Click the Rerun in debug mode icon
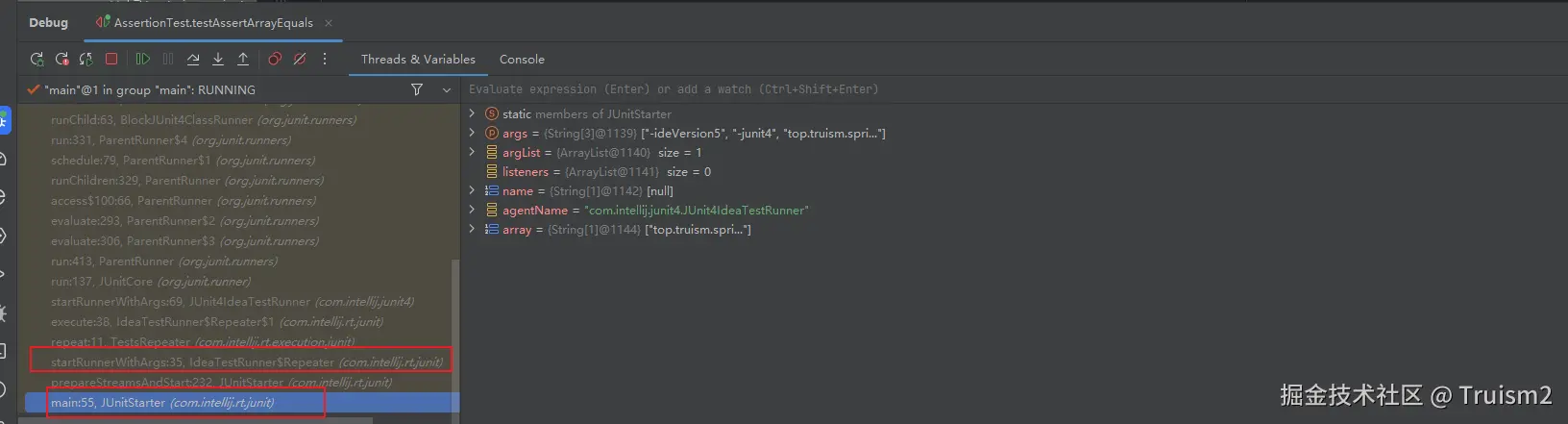This screenshot has height=424, width=1568. click(37, 60)
